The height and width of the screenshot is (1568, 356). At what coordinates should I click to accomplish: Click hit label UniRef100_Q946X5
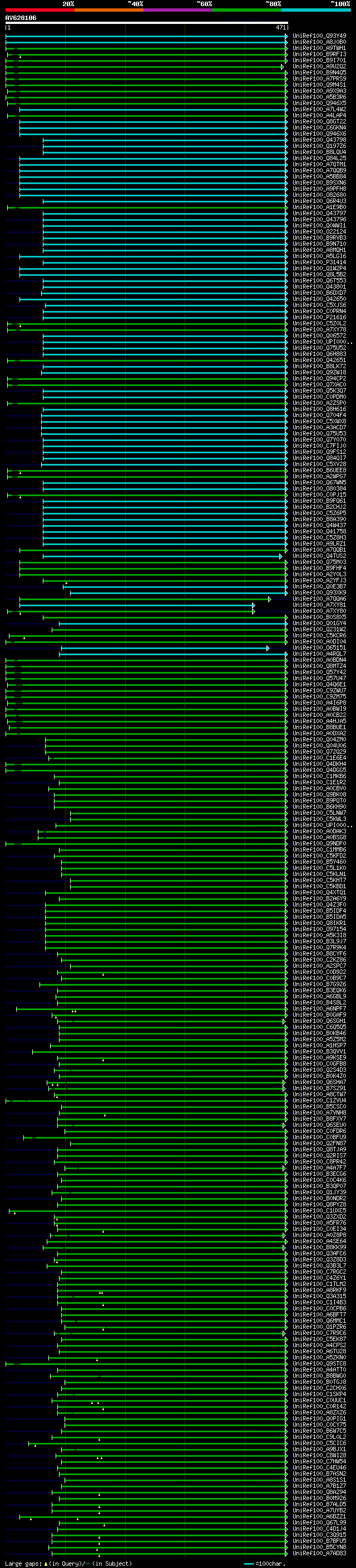coord(319,103)
